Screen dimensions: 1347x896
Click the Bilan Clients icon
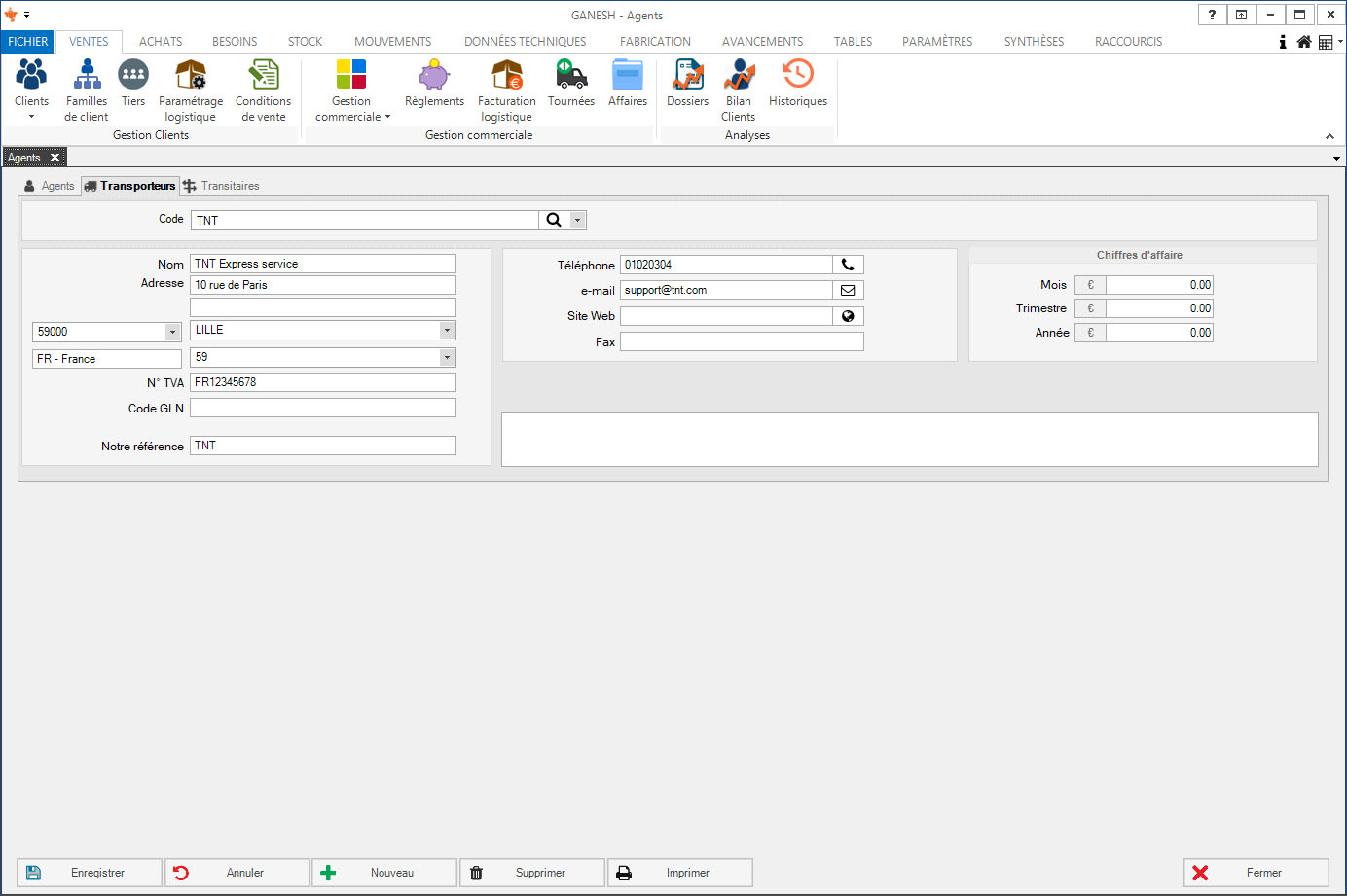tap(739, 76)
